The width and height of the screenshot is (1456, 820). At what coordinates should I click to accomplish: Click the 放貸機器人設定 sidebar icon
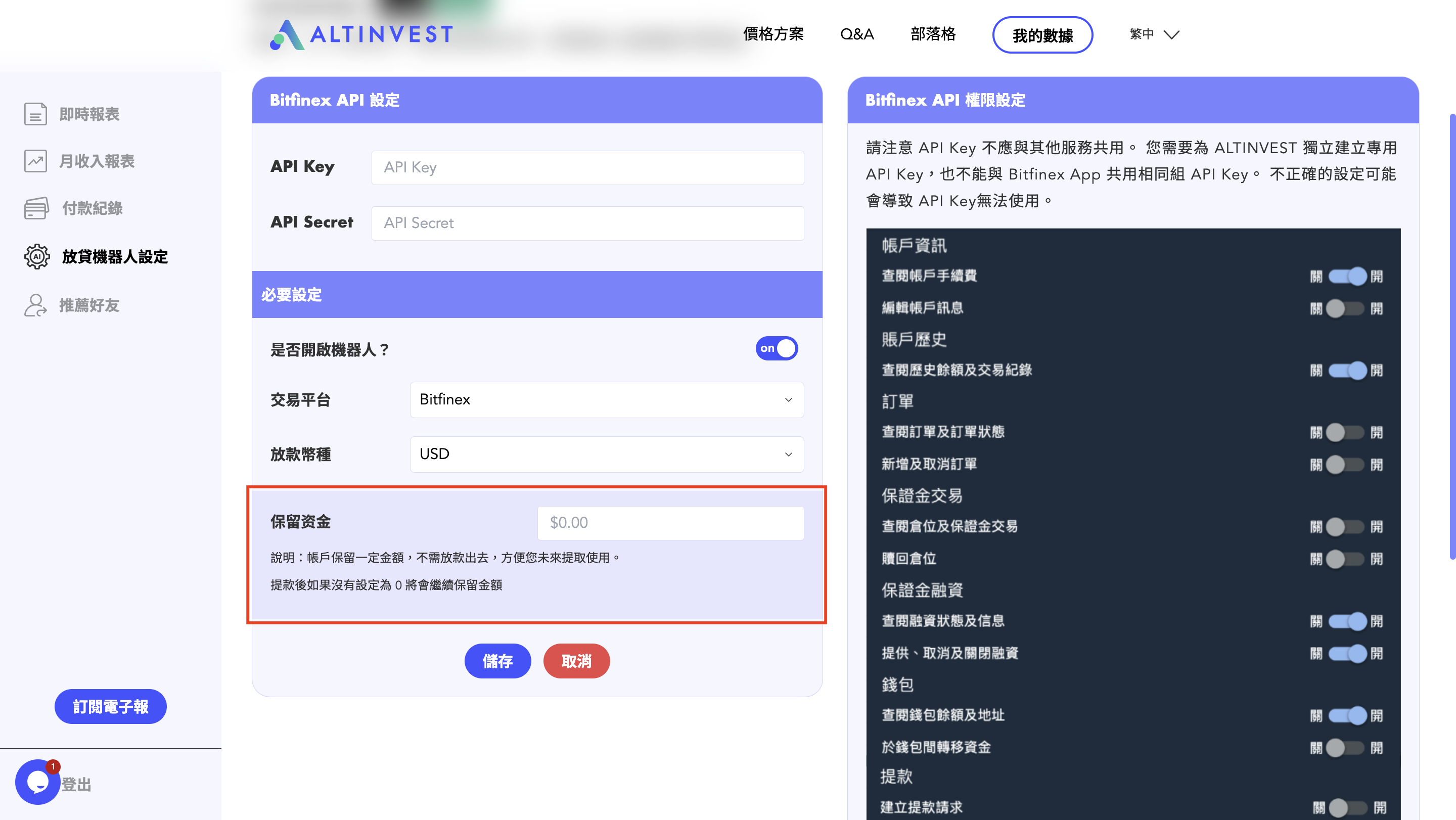[36, 255]
